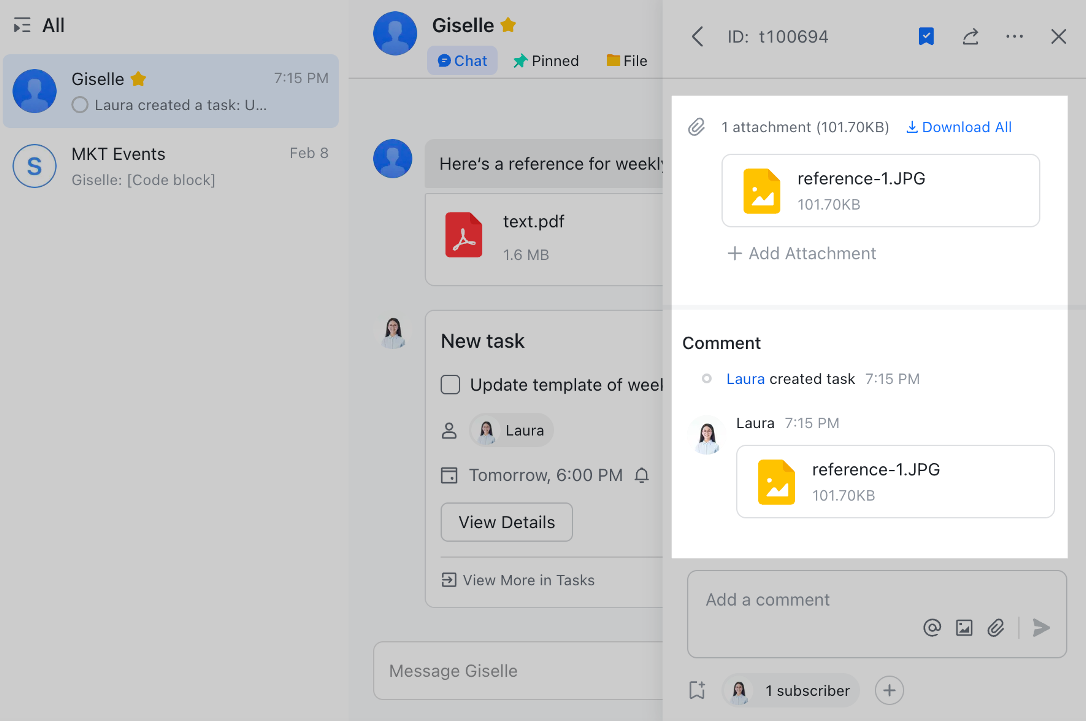This screenshot has height=722, width=1086.
Task: Click the 1 subscriber chip
Action: [x=791, y=690]
